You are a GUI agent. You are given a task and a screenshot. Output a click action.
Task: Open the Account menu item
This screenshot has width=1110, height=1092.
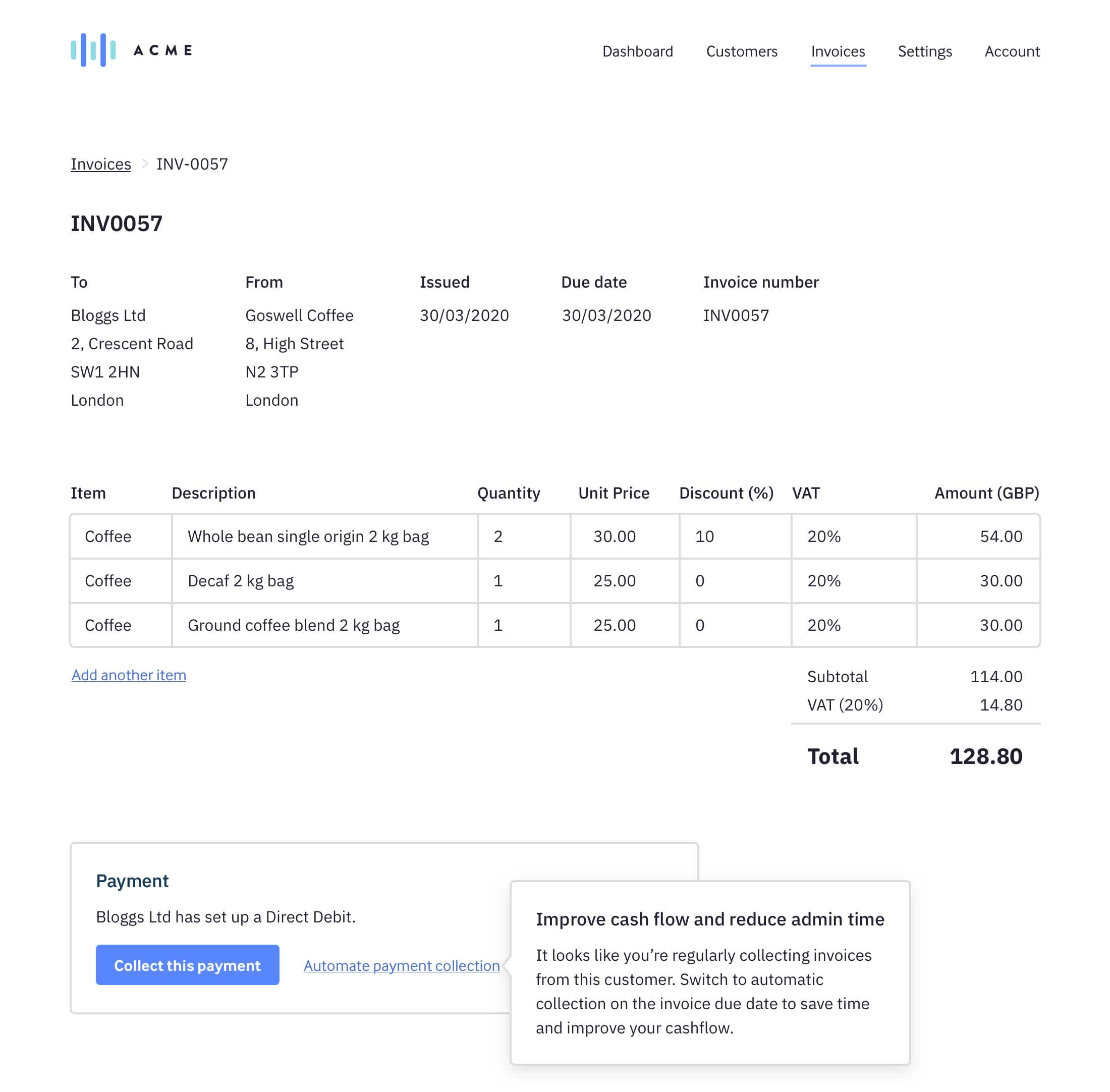tap(1012, 51)
